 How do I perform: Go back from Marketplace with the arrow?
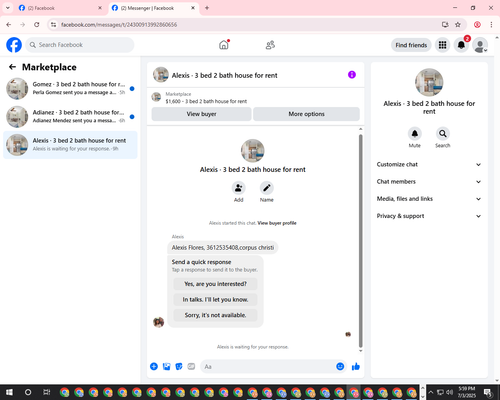[x=12, y=67]
